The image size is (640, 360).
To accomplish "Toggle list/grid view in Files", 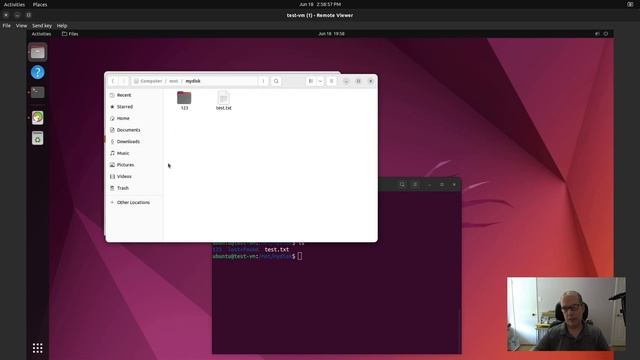I will click(x=311, y=81).
